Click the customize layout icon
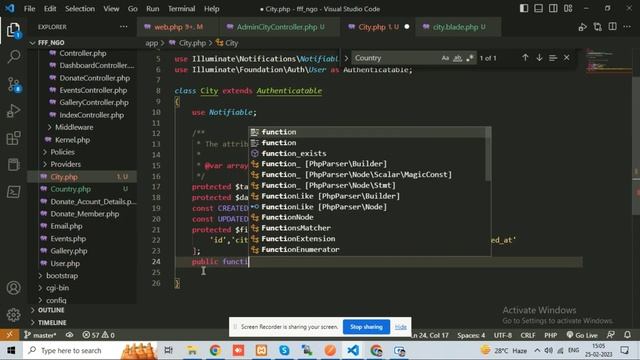 coord(568,9)
